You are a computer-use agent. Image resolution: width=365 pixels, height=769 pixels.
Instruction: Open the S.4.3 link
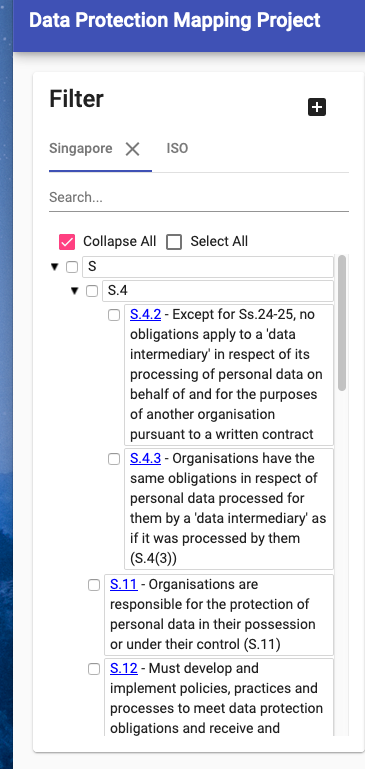(x=146, y=458)
